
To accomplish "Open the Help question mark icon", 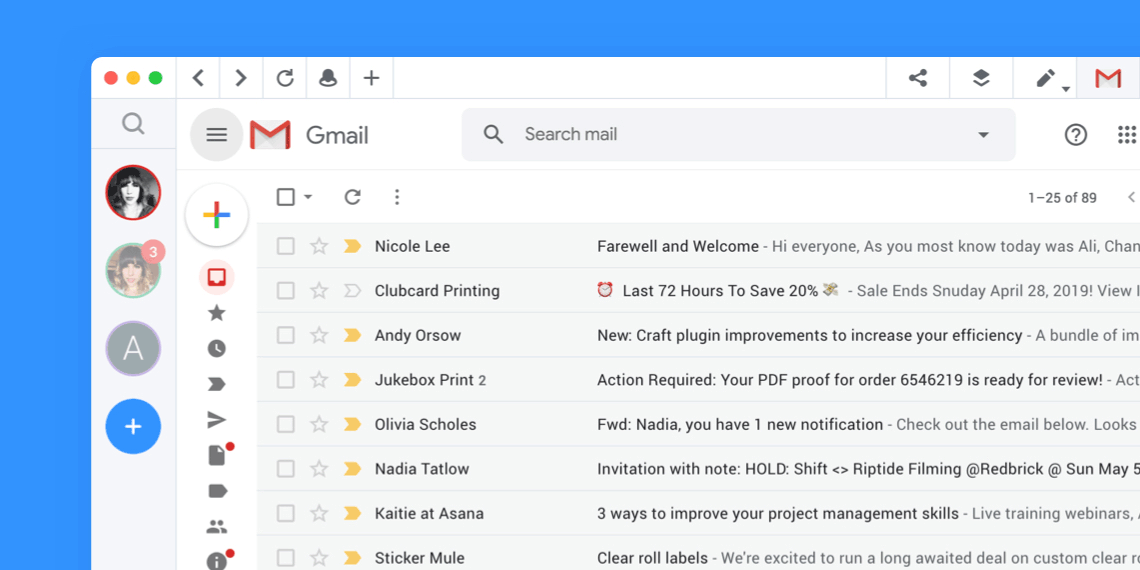I will 1075,135.
